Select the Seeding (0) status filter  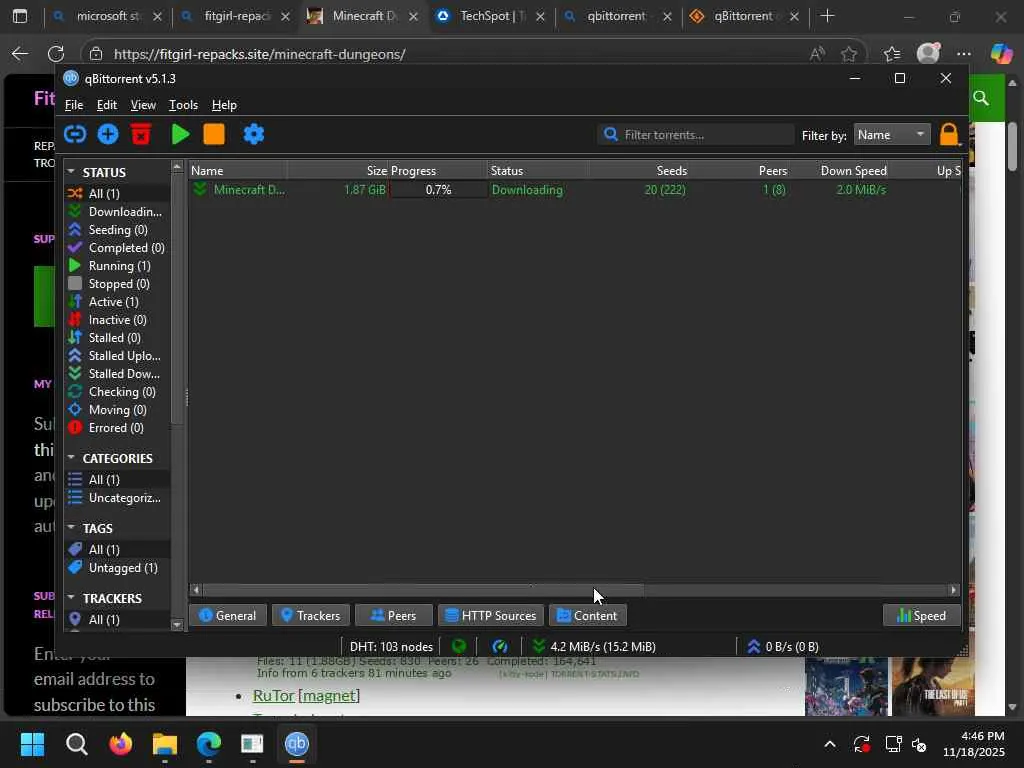[x=118, y=230]
